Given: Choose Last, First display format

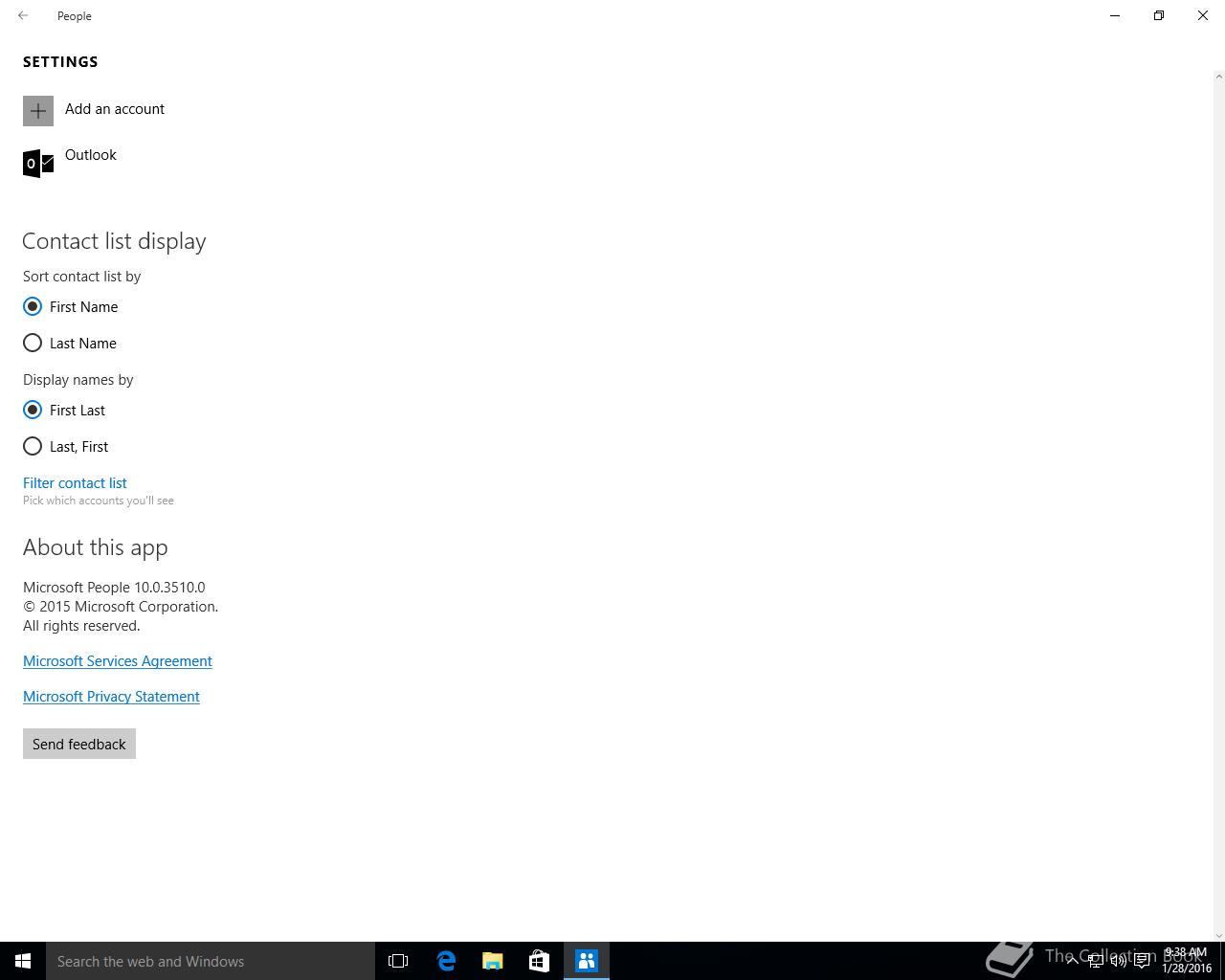Looking at the screenshot, I should (x=66, y=446).
